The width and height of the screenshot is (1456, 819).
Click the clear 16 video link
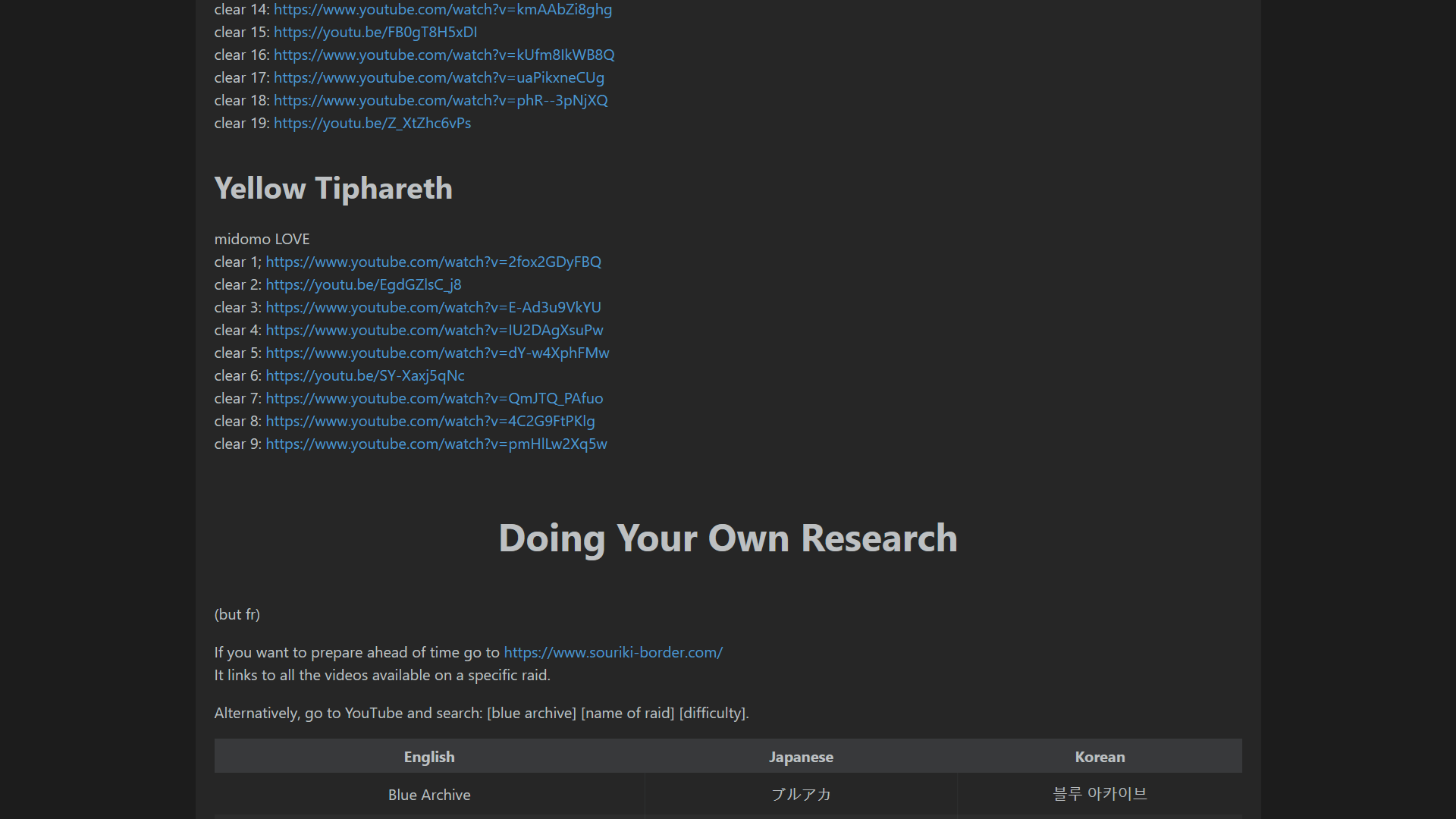point(444,55)
